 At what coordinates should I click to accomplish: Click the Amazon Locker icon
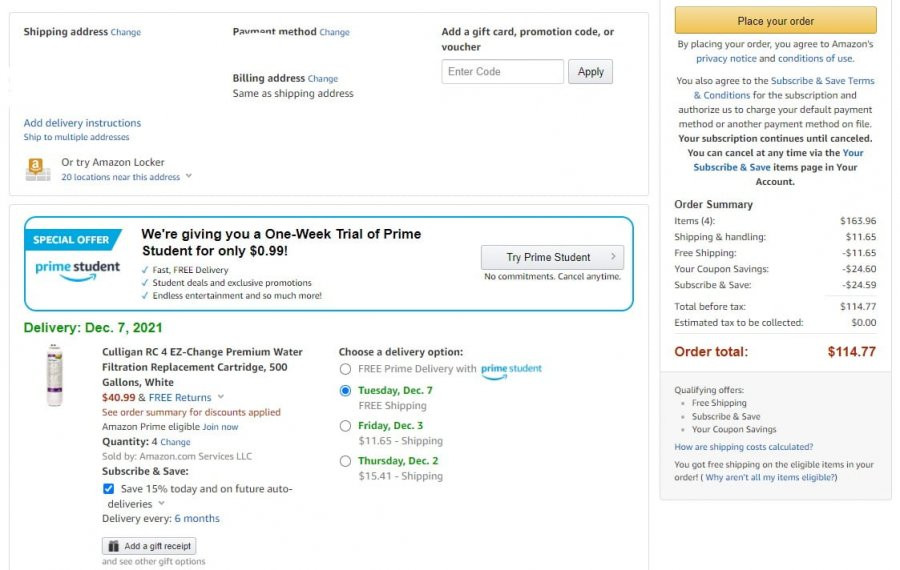point(38,169)
